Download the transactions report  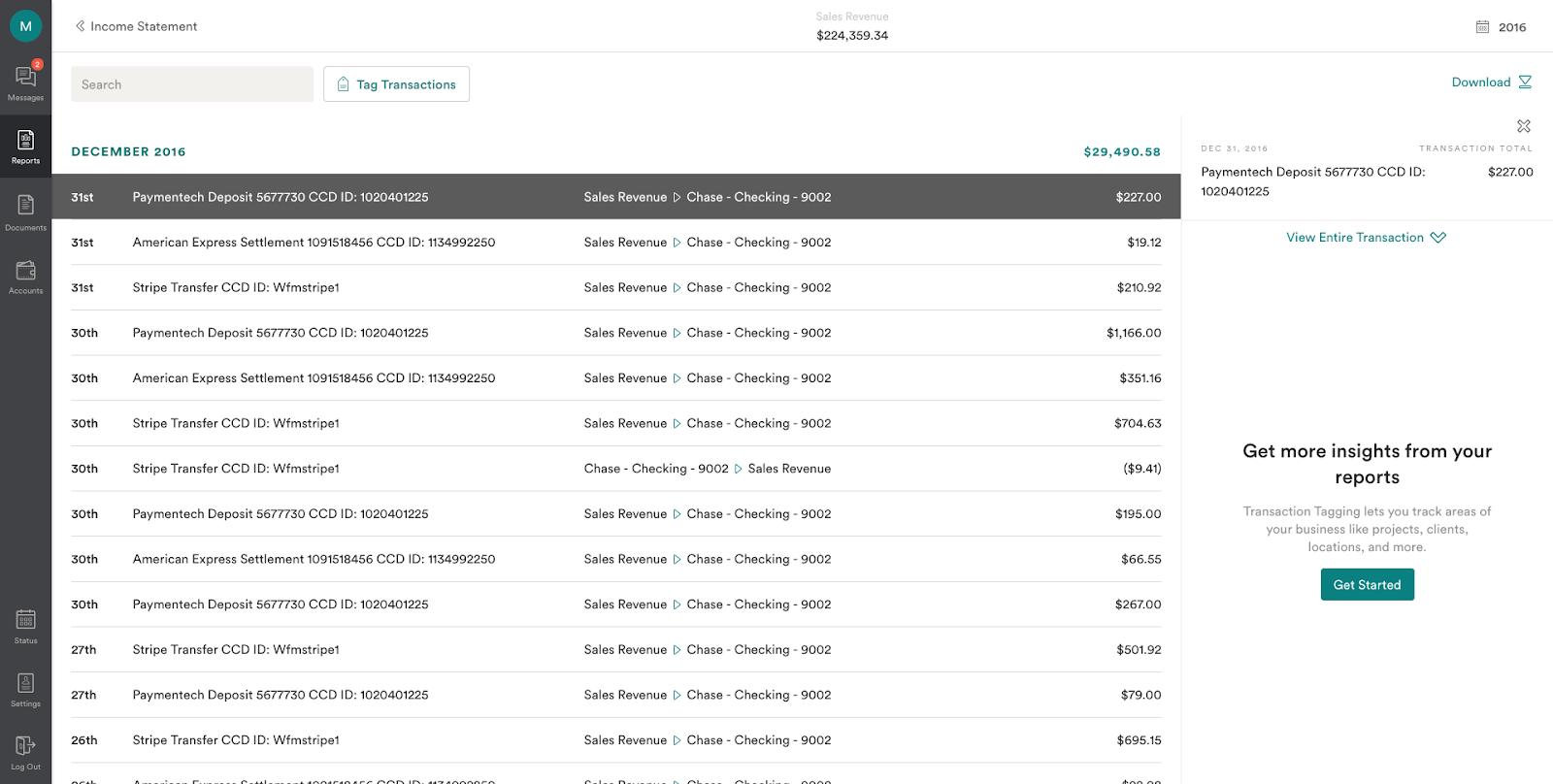tap(1491, 82)
